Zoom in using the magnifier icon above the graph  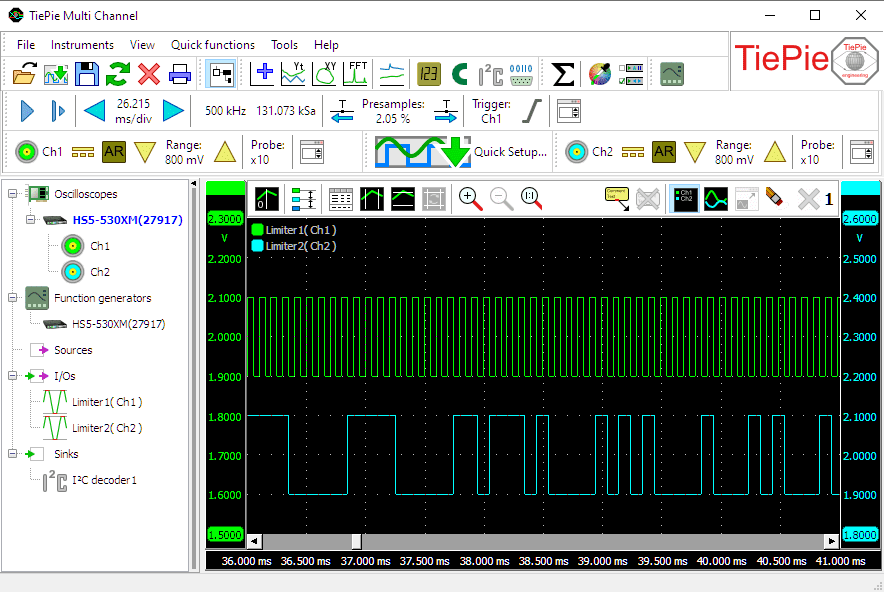point(467,199)
